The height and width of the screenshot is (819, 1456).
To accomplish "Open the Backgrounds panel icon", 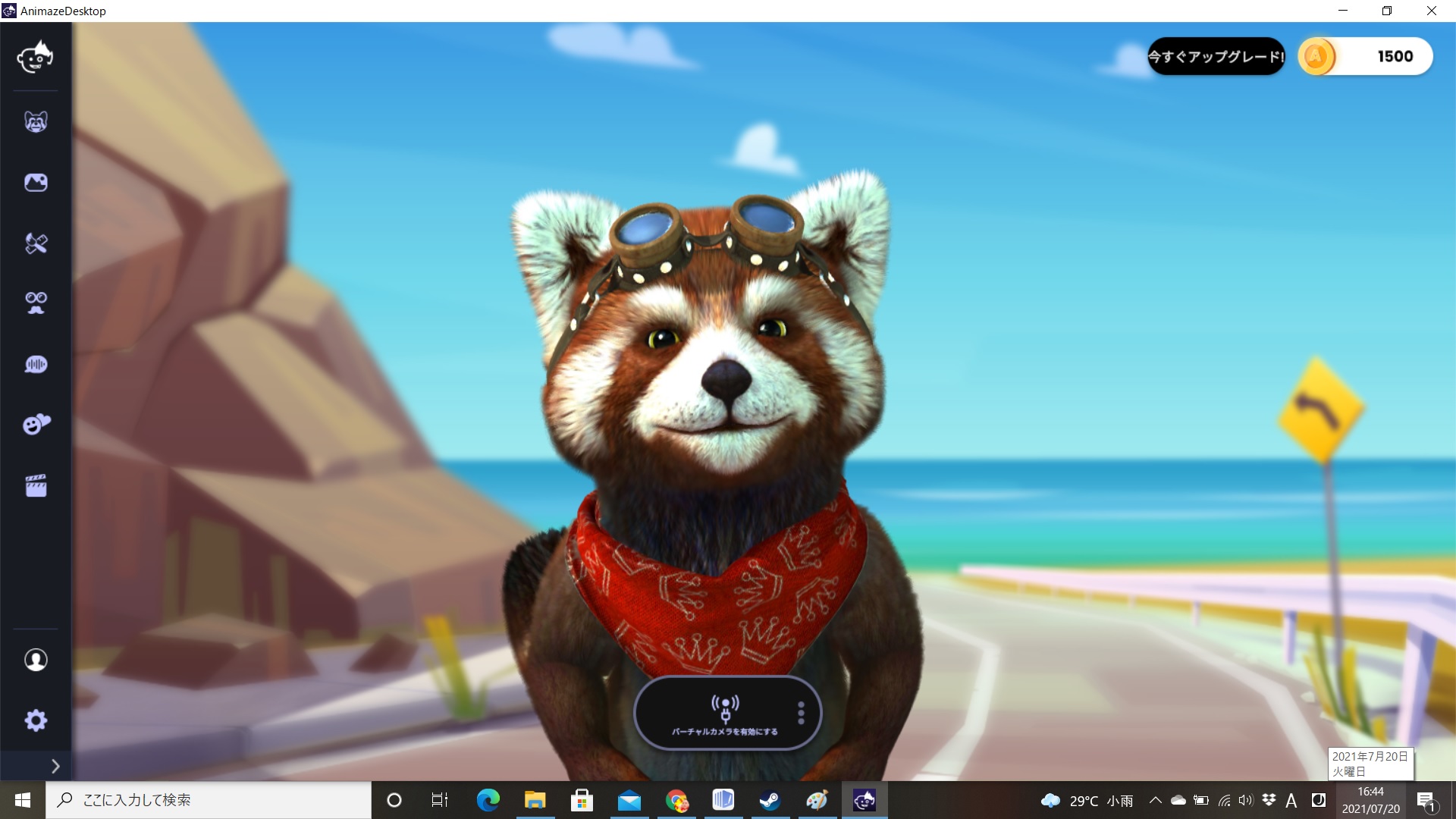I will click(x=36, y=183).
